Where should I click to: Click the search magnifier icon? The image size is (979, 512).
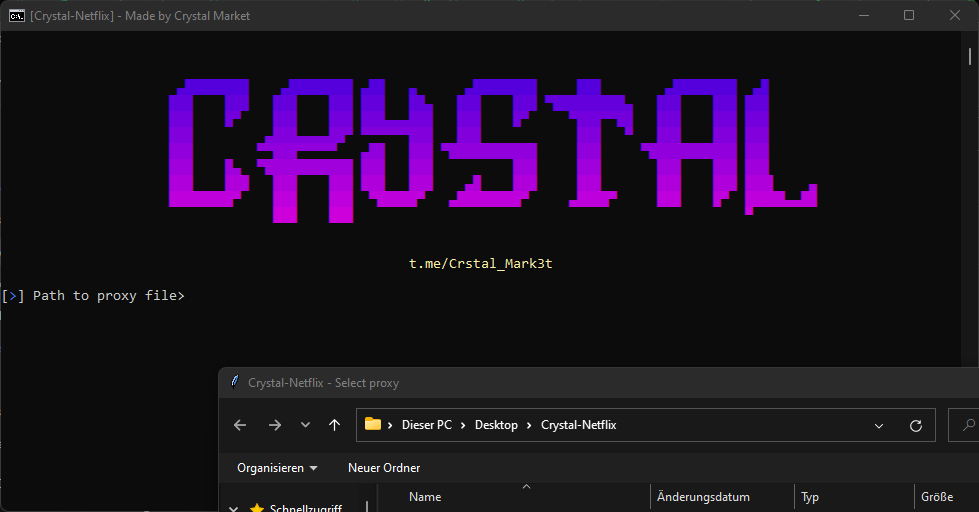click(x=967, y=425)
